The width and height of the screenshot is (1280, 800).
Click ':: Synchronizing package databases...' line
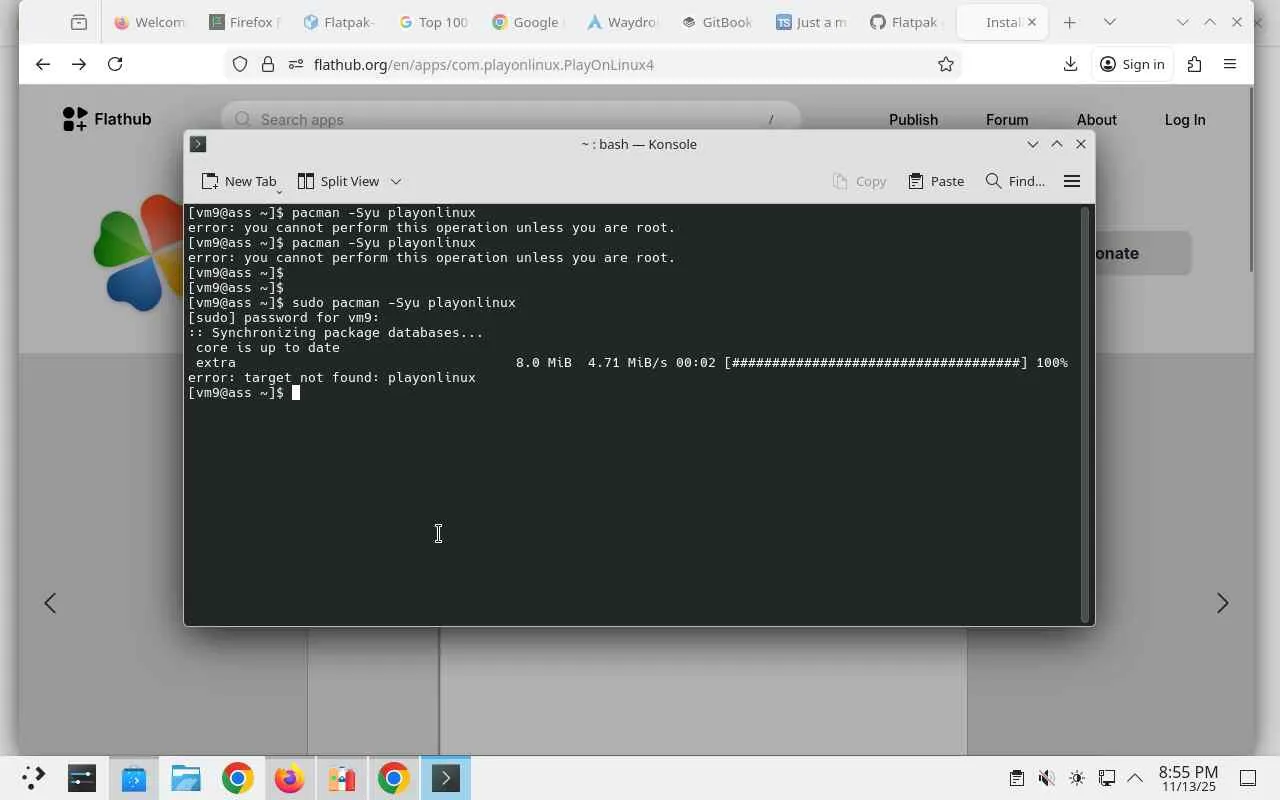click(x=336, y=333)
